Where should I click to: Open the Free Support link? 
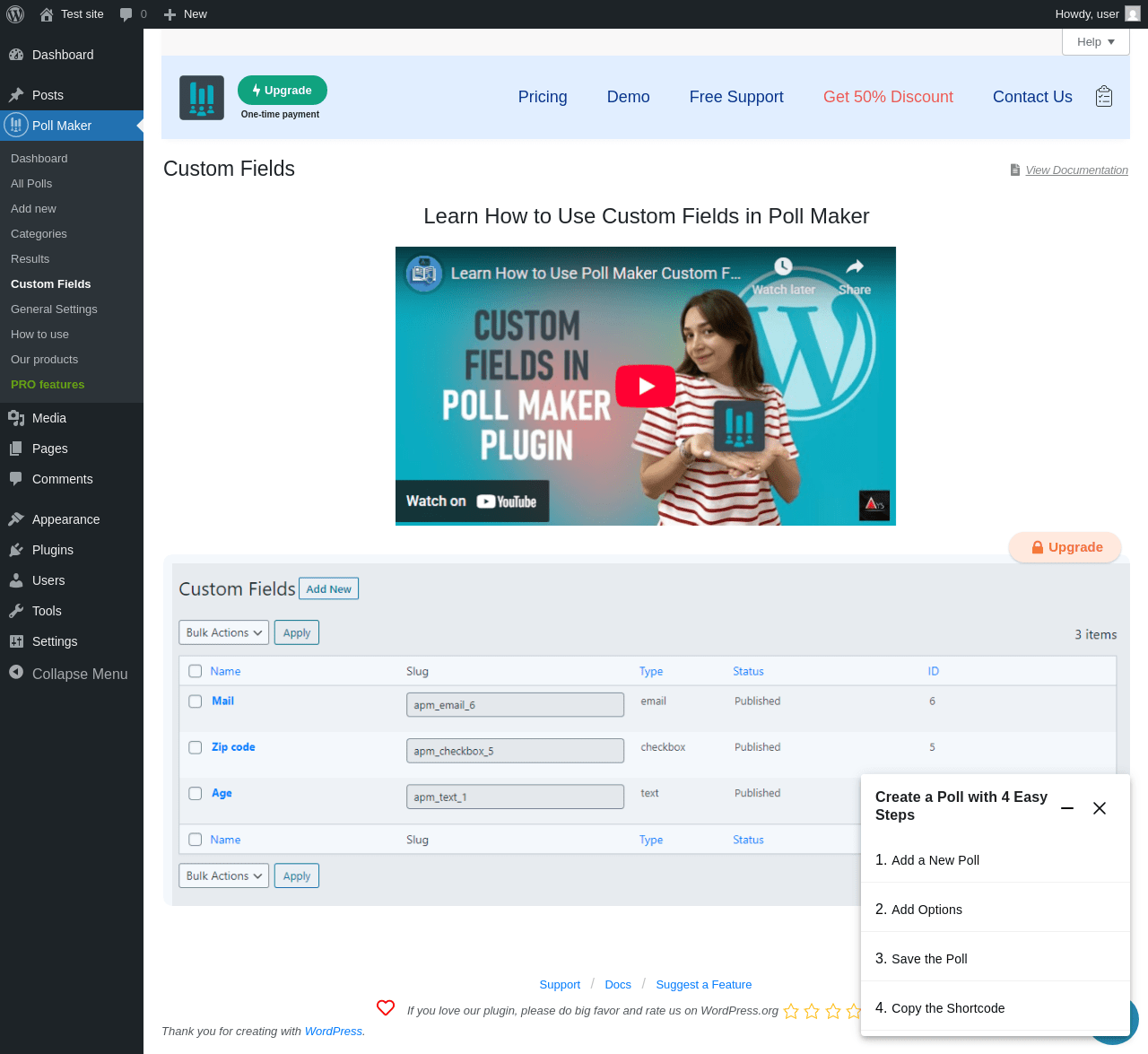coord(736,97)
